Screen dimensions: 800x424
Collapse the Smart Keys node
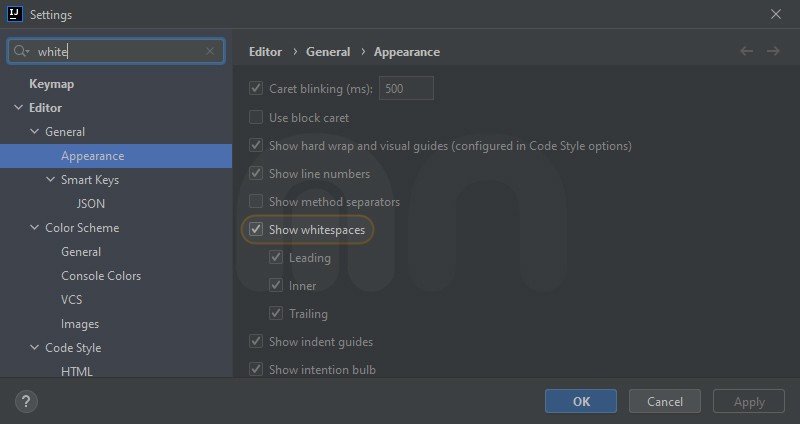[x=50, y=180]
